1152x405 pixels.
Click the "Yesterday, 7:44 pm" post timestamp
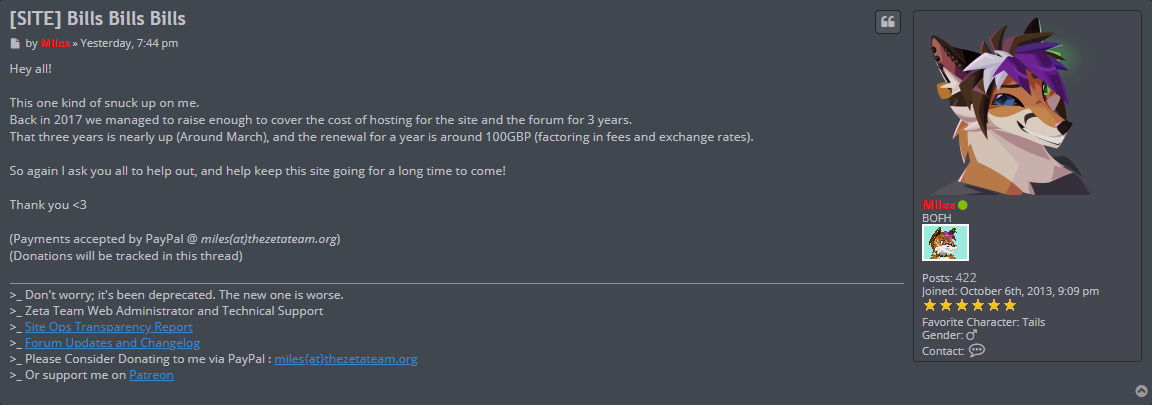pyautogui.click(x=129, y=44)
